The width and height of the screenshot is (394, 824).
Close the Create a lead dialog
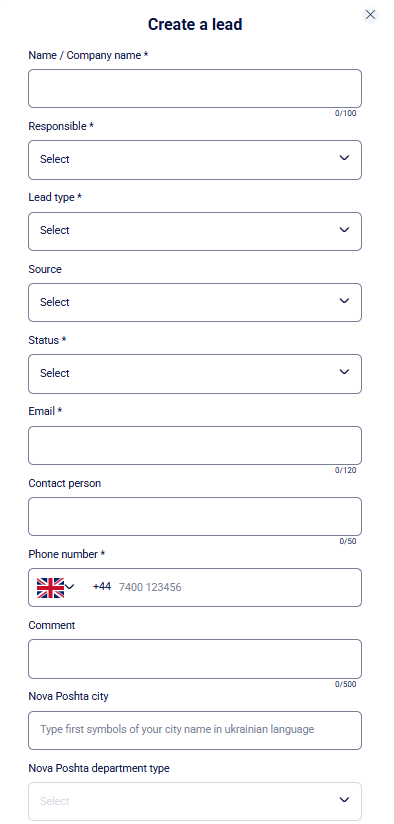pyautogui.click(x=370, y=15)
